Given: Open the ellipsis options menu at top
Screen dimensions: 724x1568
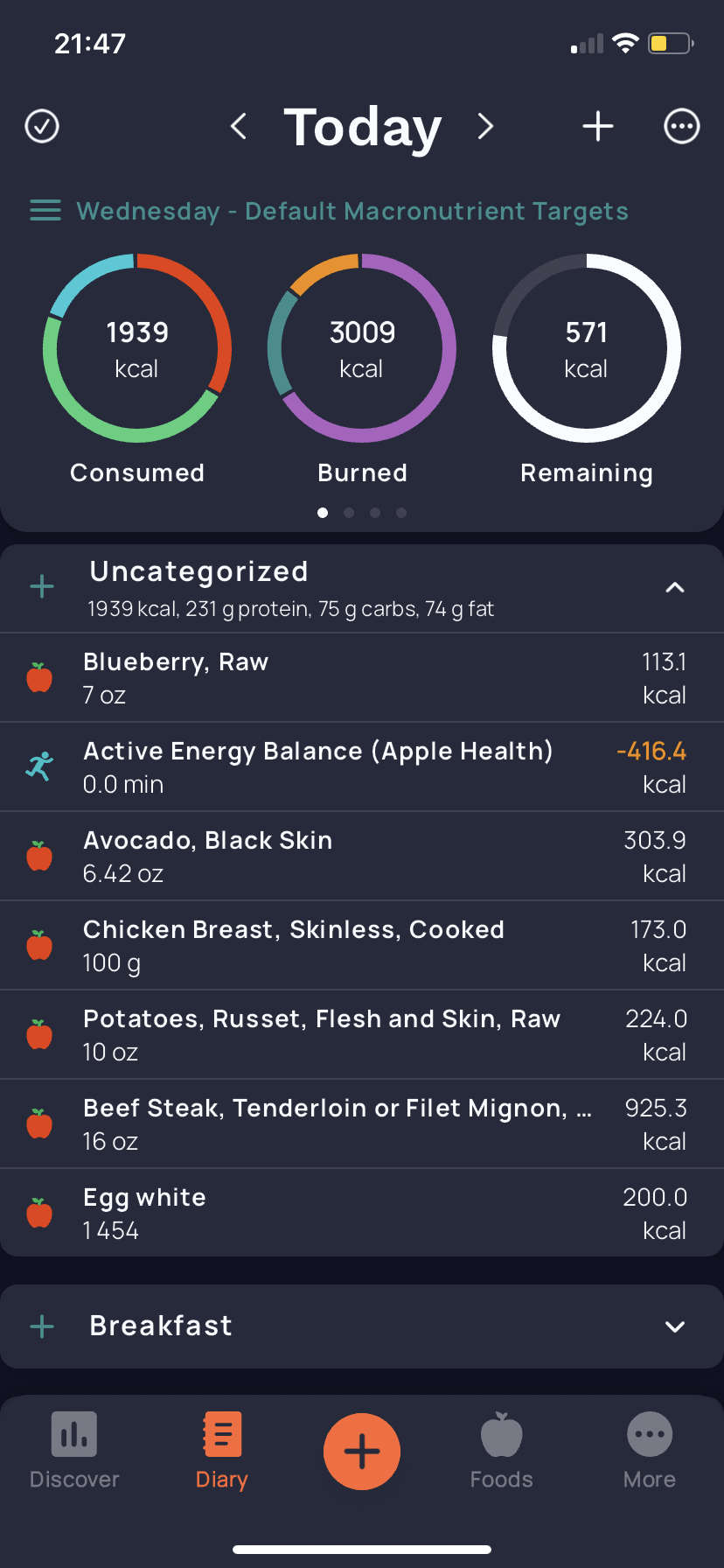Looking at the screenshot, I should (x=681, y=126).
